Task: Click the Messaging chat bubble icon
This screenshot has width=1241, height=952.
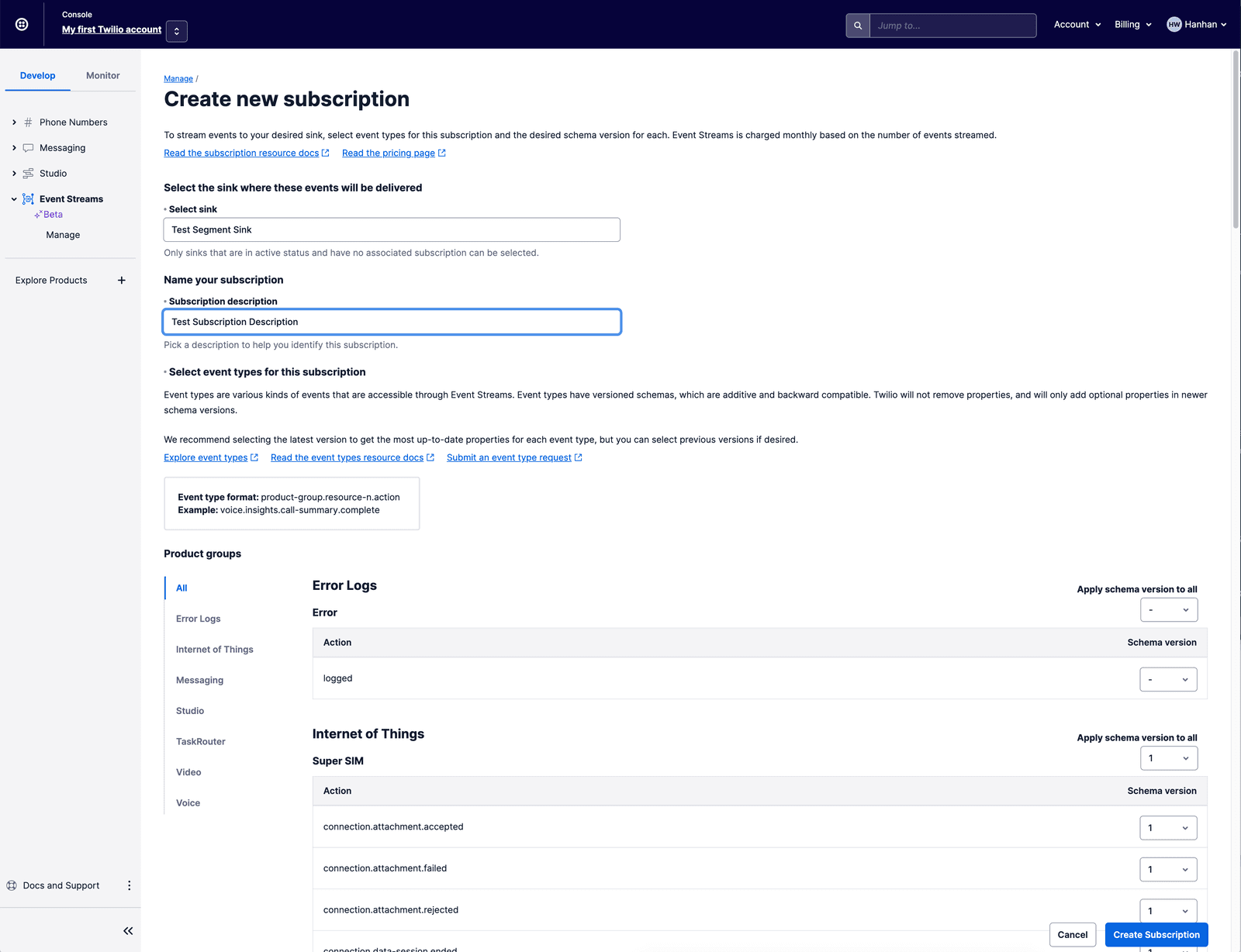Action: 28,147
